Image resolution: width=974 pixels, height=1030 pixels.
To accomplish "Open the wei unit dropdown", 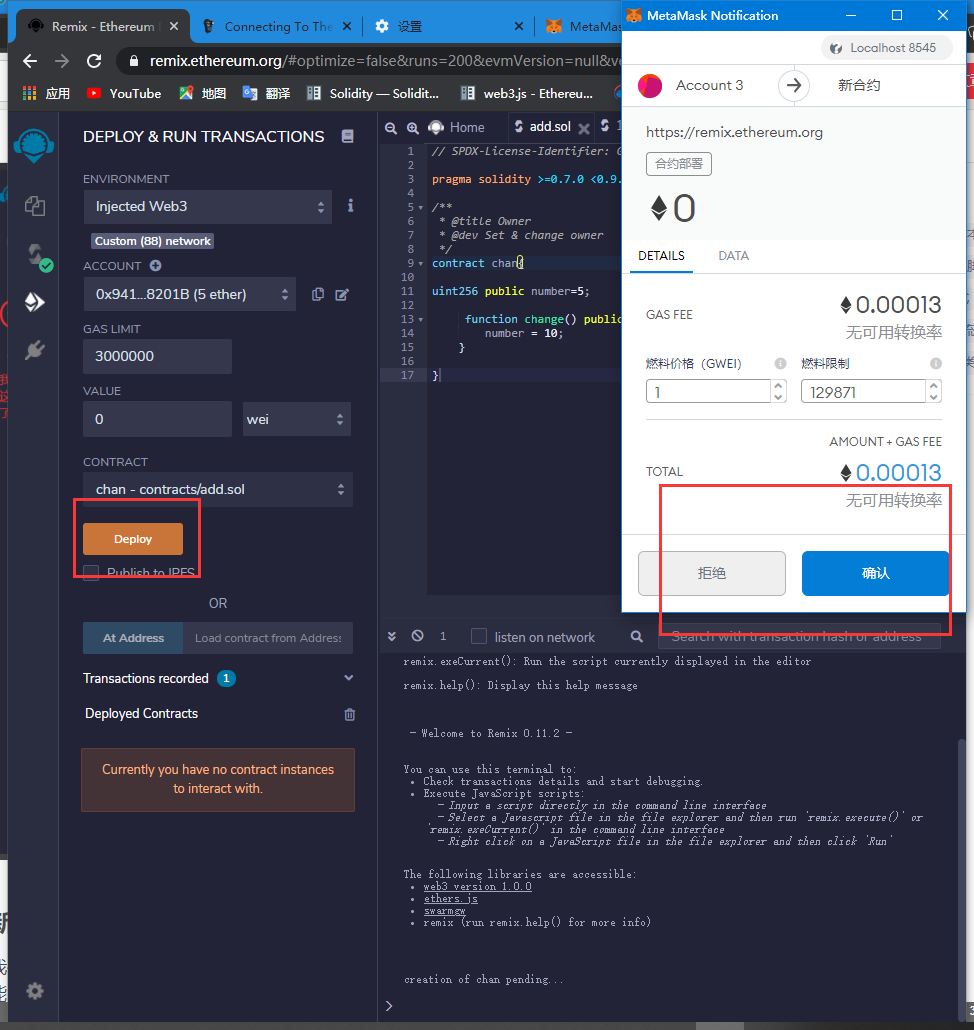I will [296, 419].
